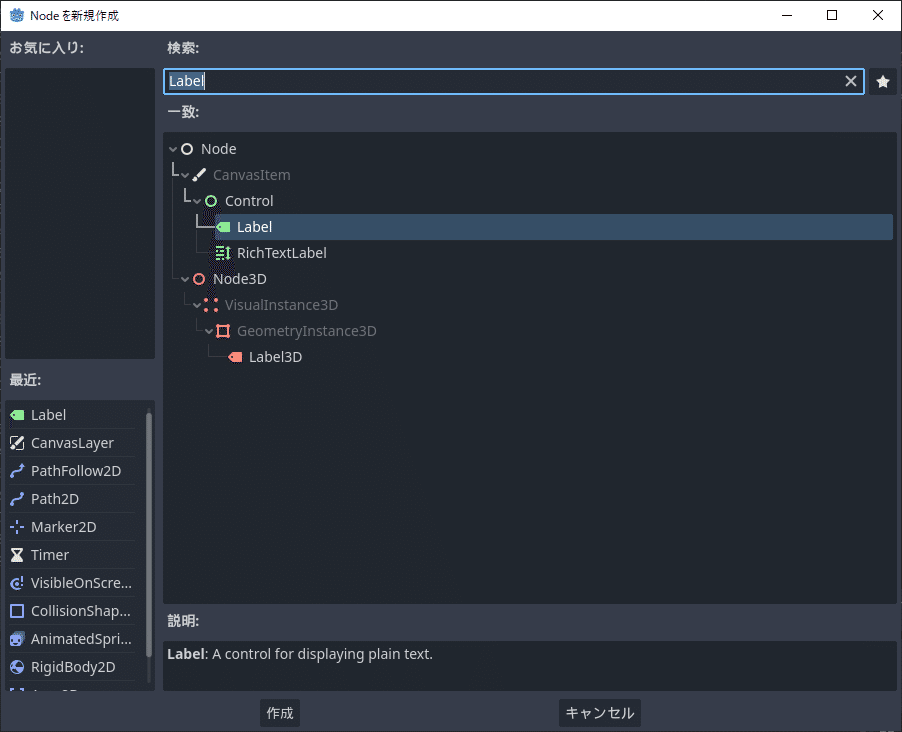This screenshot has width=902, height=732.
Task: Maximize the Node creation dialog
Action: [x=832, y=16]
